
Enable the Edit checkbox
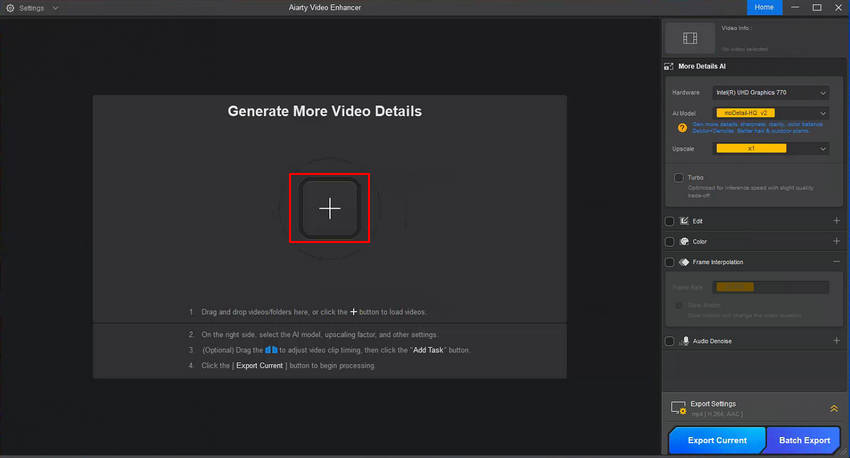click(x=669, y=221)
